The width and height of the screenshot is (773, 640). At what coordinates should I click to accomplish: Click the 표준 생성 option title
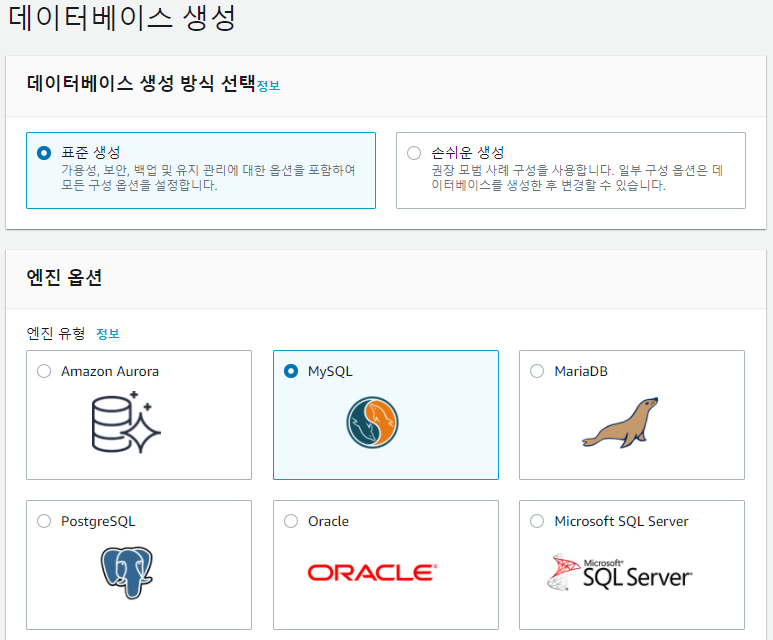(91, 152)
